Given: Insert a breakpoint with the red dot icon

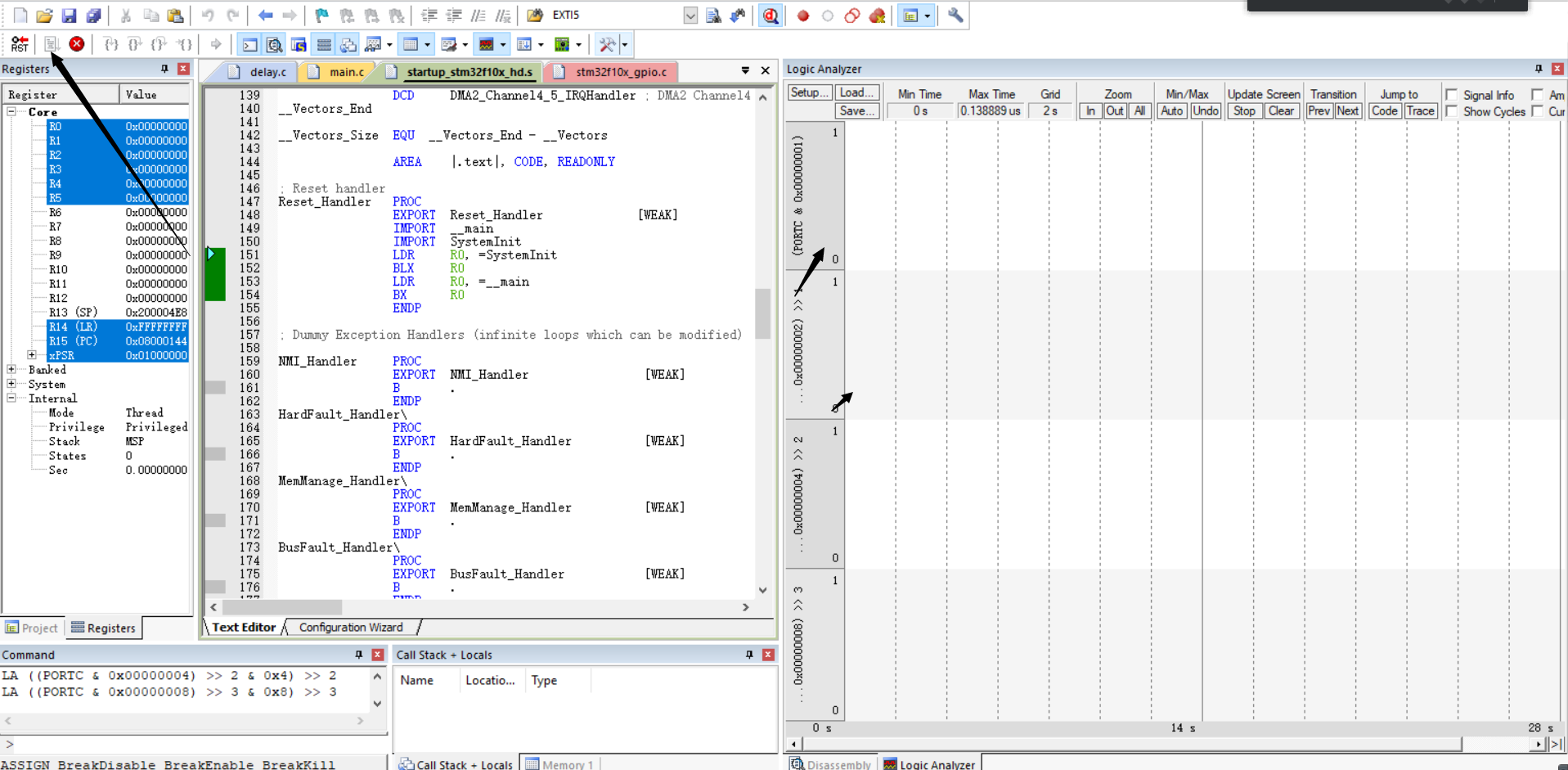Looking at the screenshot, I should (x=803, y=16).
